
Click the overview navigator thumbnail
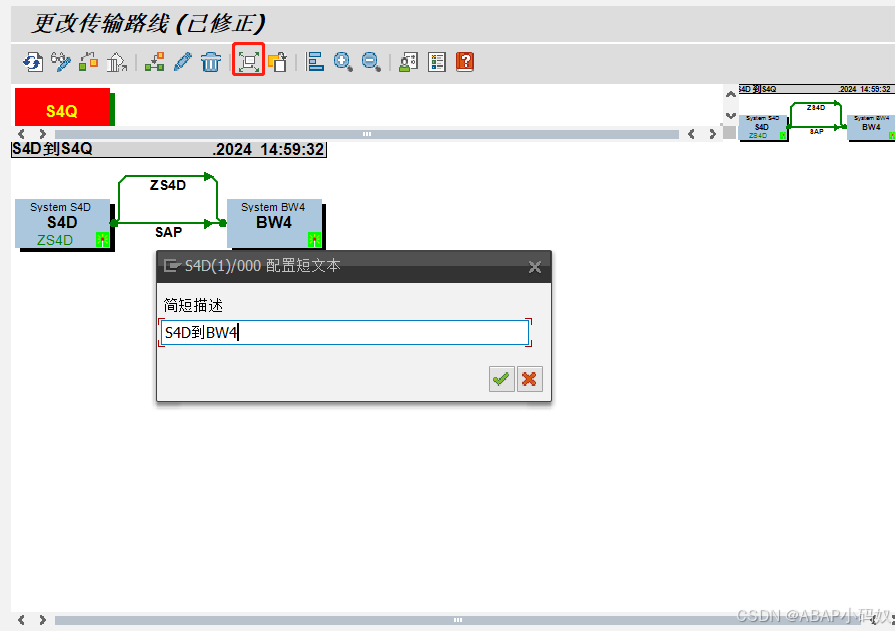point(816,113)
